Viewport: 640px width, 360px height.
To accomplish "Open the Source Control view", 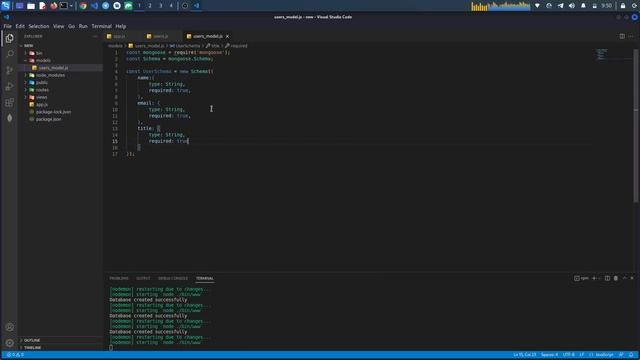I will tap(9, 70).
